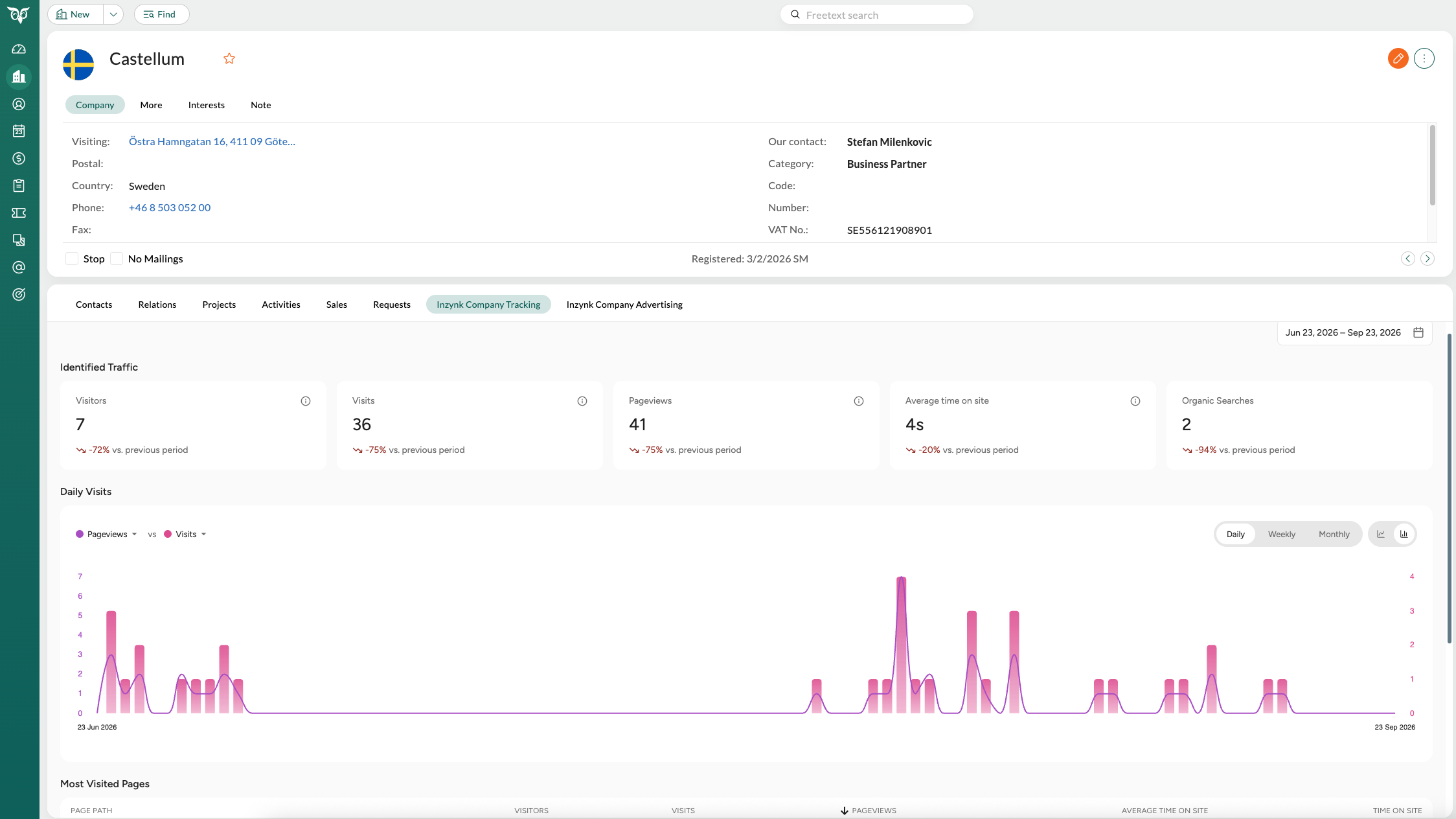
Task: Enable the No Mailings checkbox
Action: (x=117, y=259)
